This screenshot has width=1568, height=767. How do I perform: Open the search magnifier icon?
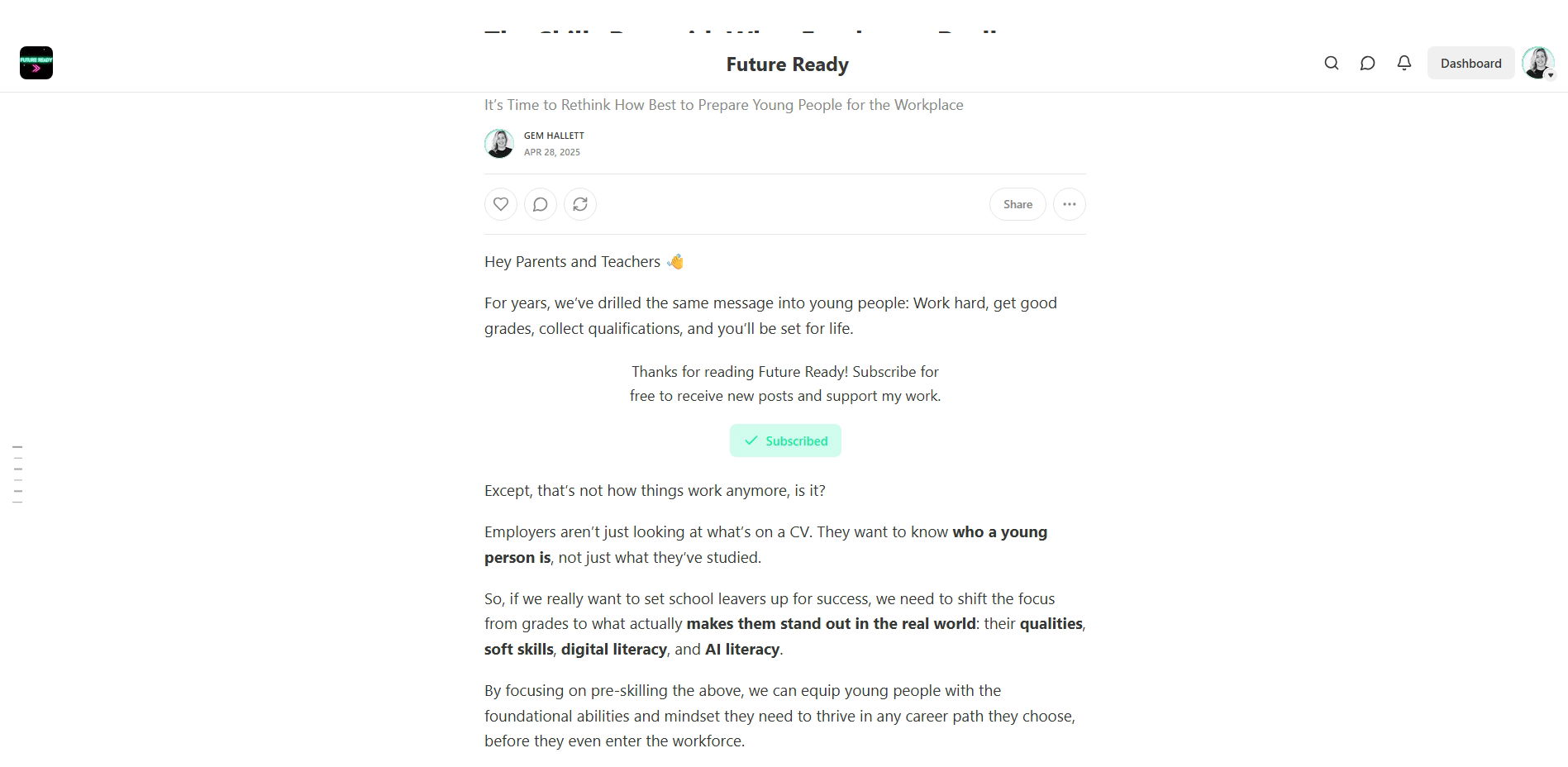pos(1331,63)
